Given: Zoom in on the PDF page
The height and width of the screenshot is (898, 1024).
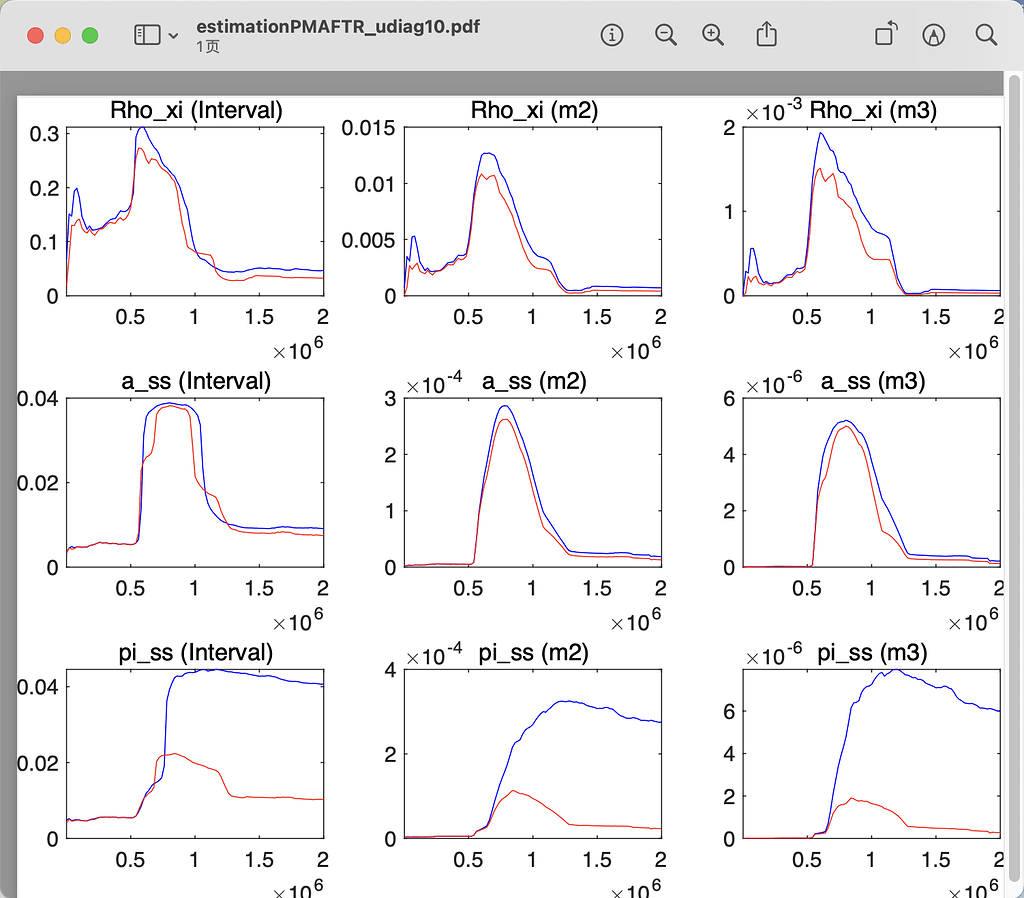Looking at the screenshot, I should [713, 34].
